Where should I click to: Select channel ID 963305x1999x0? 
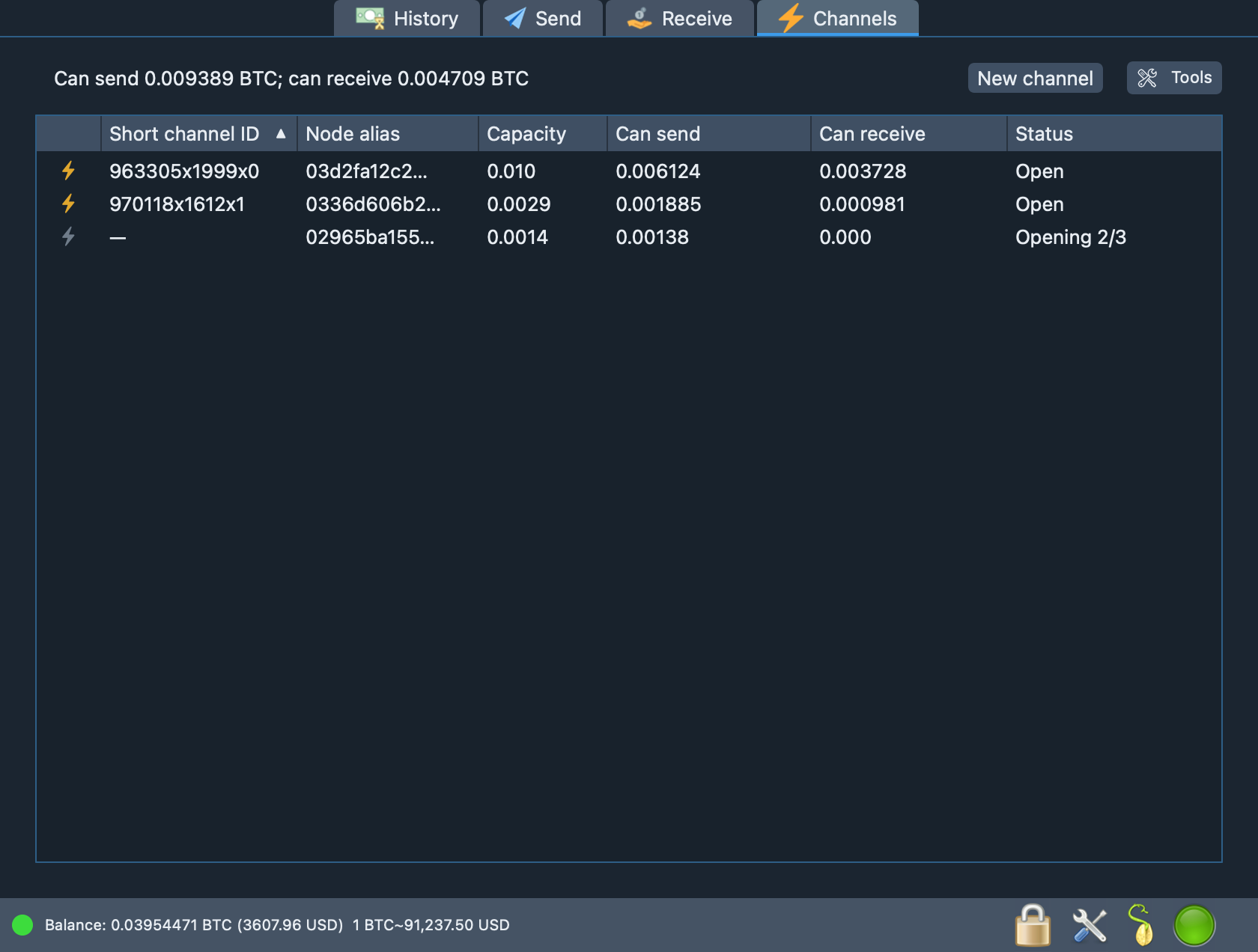[x=184, y=171]
